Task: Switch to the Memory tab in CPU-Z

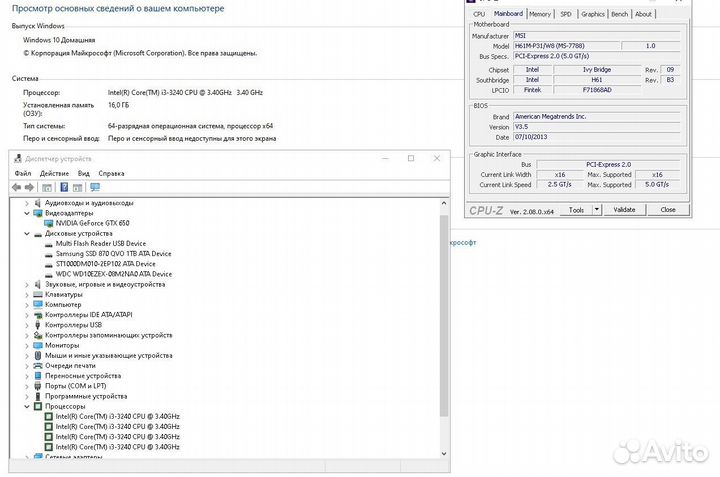Action: (x=540, y=14)
